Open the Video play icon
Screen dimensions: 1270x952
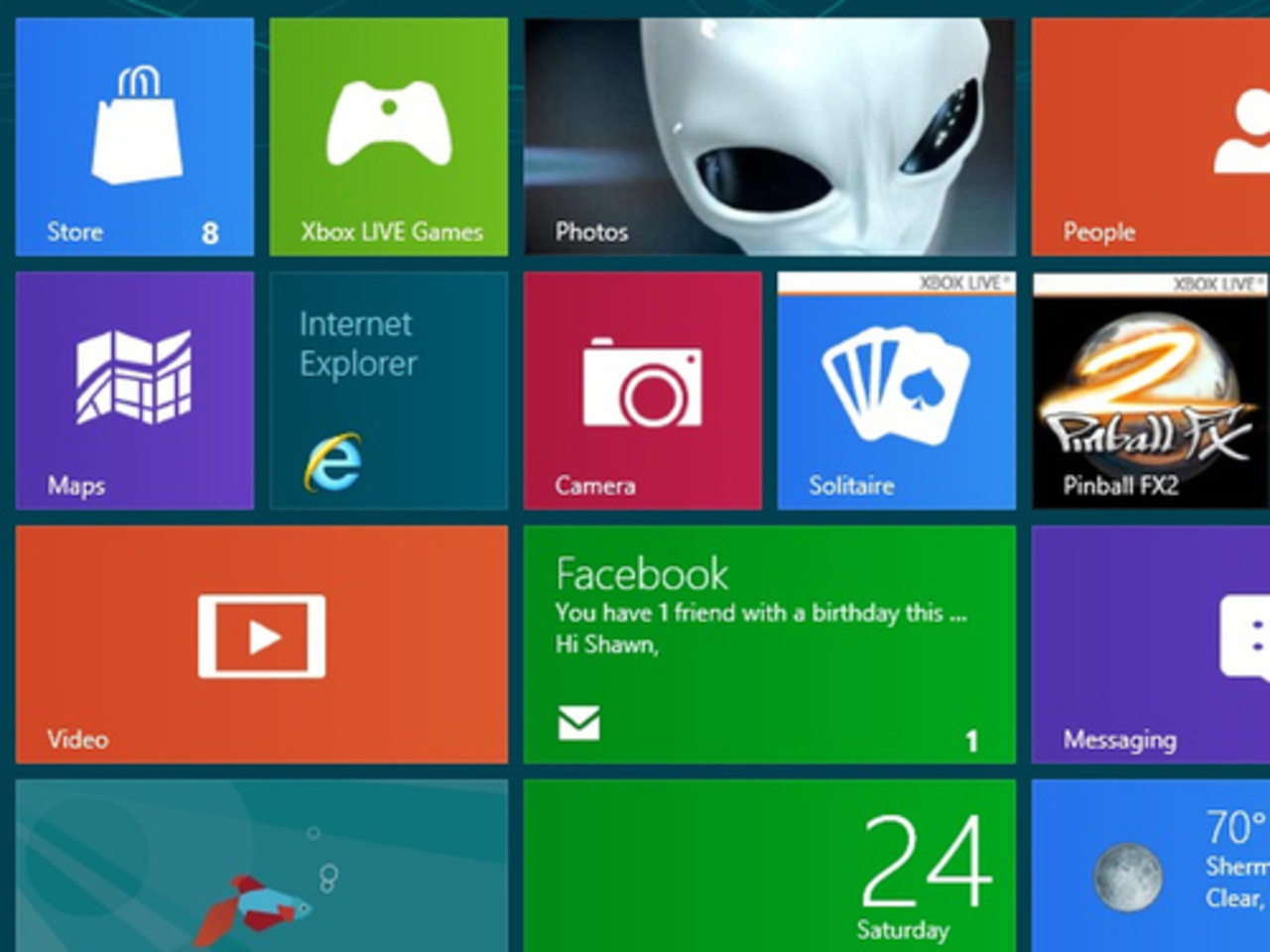point(262,637)
